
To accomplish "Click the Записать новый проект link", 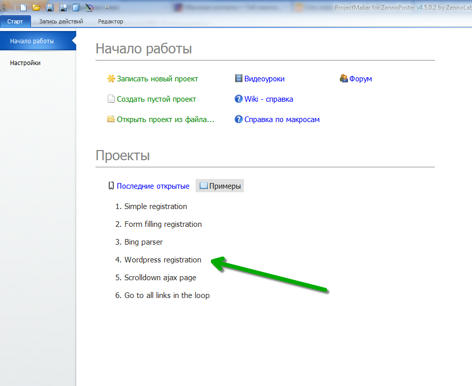I will click(x=157, y=79).
